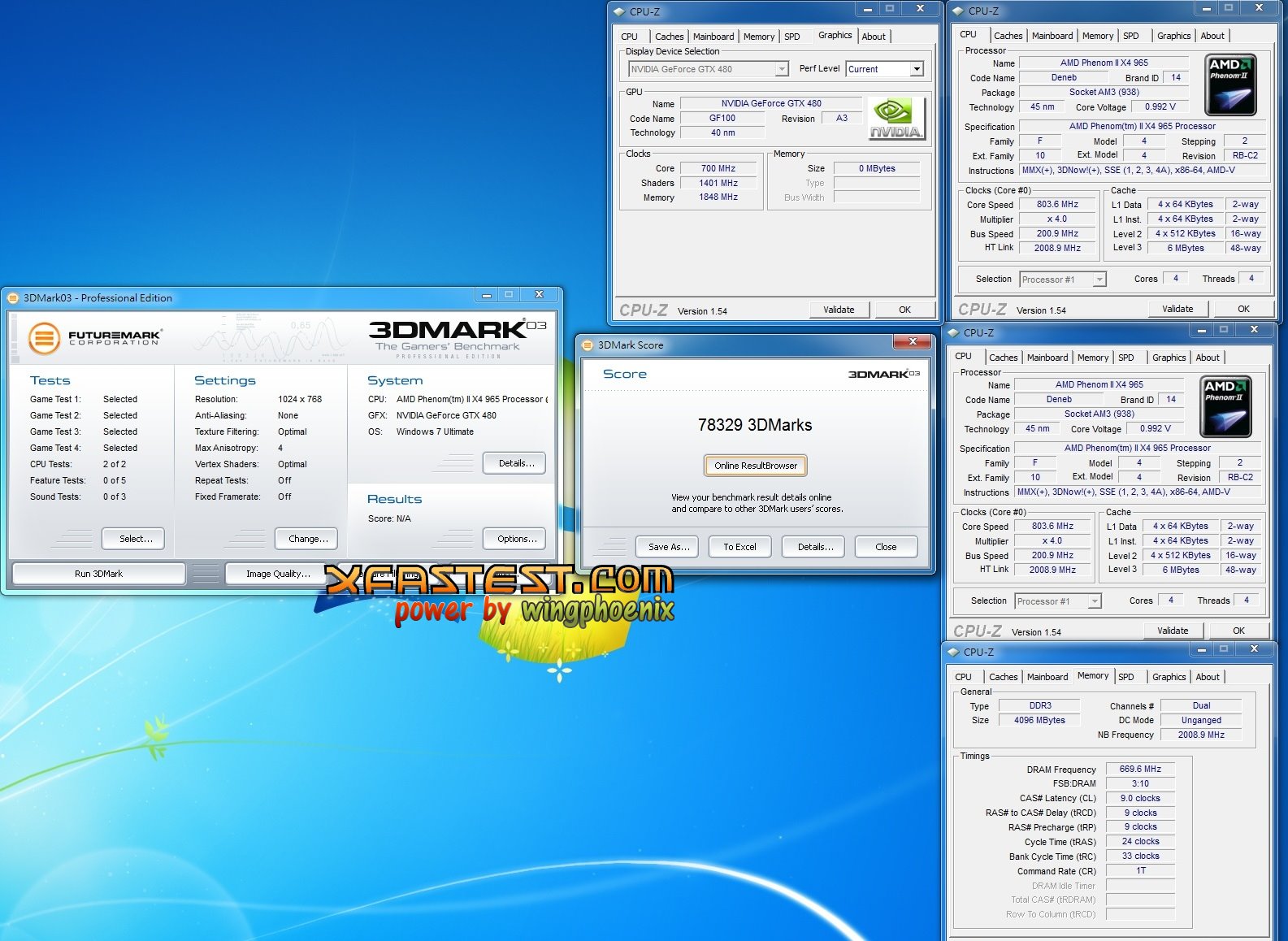Click the DRAM Frequency value field
The image size is (1288, 941).
point(1140,769)
